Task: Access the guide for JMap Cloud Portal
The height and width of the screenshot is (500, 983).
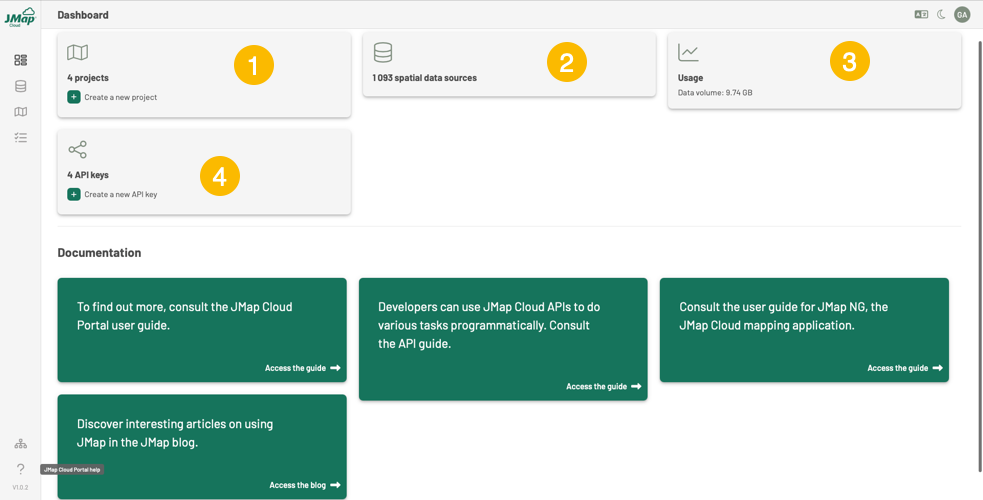Action: pos(302,368)
